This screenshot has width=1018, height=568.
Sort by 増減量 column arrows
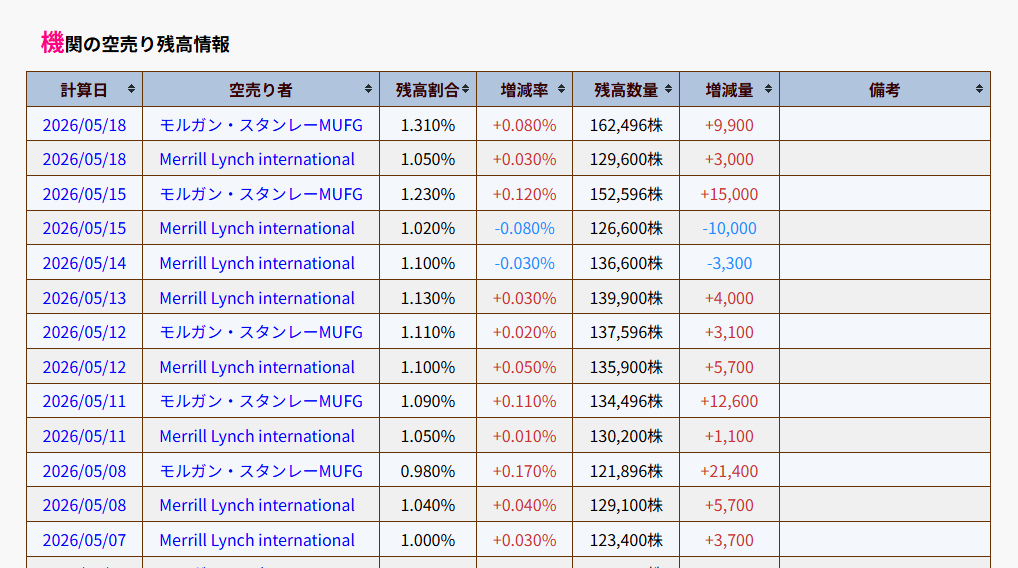pos(769,89)
